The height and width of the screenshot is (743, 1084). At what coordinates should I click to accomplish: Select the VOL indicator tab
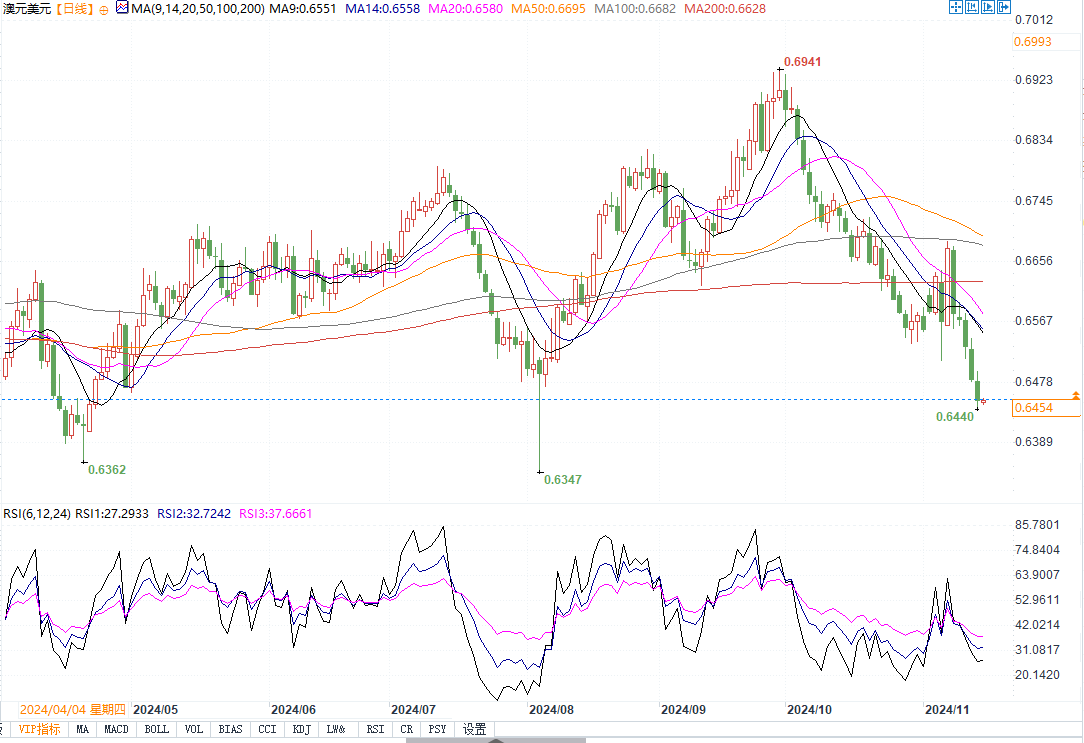(x=194, y=729)
